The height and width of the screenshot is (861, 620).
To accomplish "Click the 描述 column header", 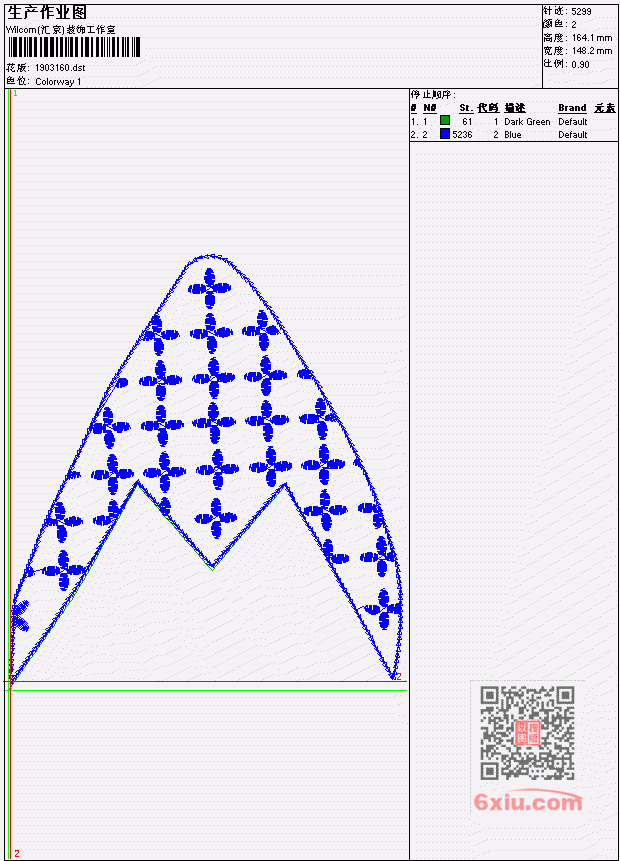I will pos(515,108).
